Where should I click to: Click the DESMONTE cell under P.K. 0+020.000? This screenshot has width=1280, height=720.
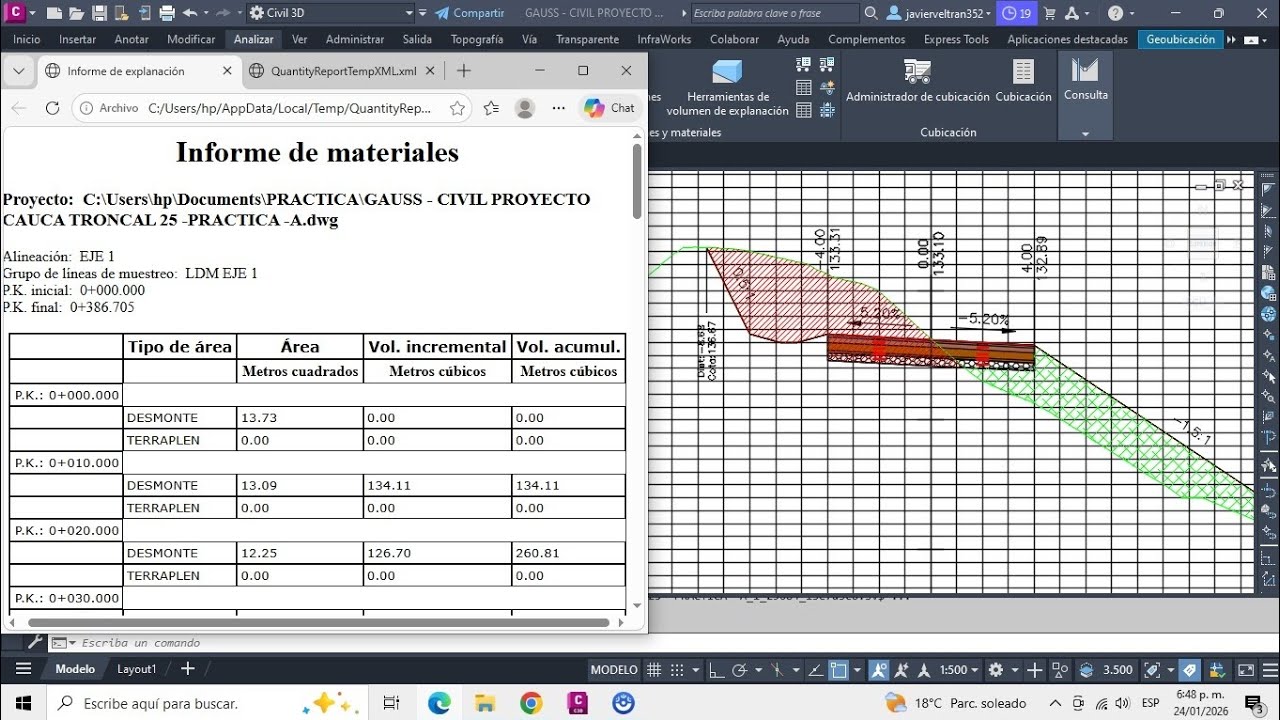coord(180,553)
